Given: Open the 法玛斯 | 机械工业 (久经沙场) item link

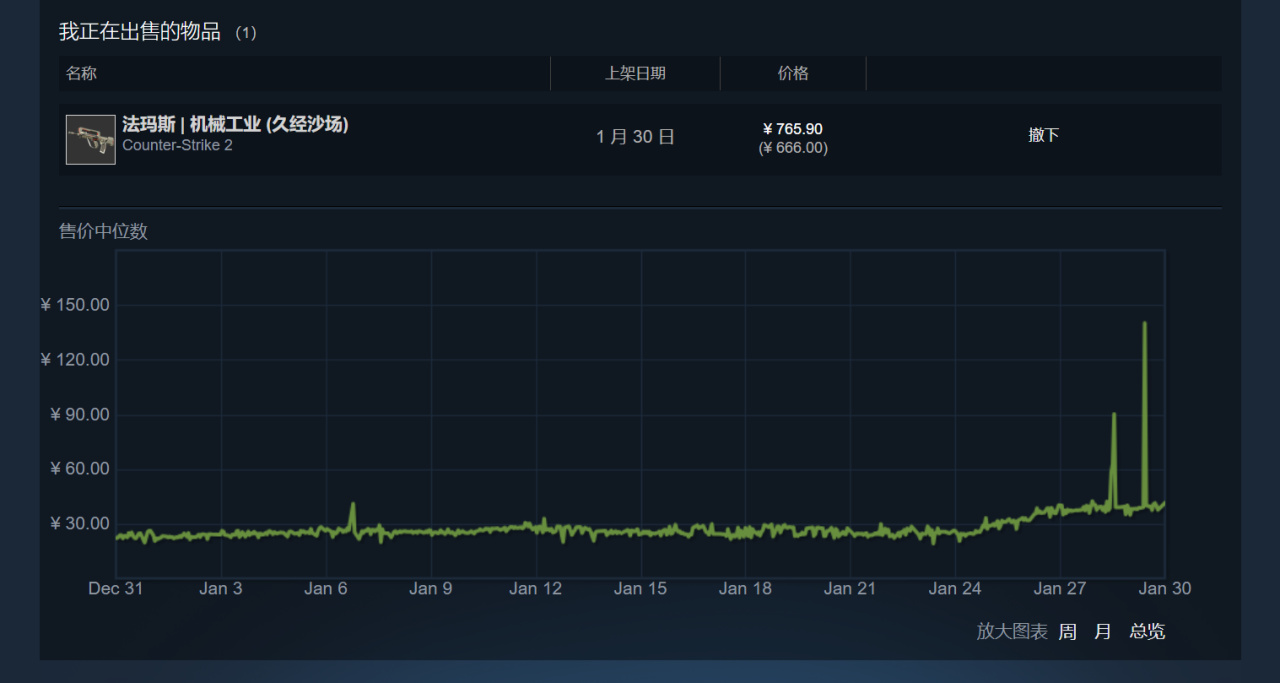Looking at the screenshot, I should (235, 125).
